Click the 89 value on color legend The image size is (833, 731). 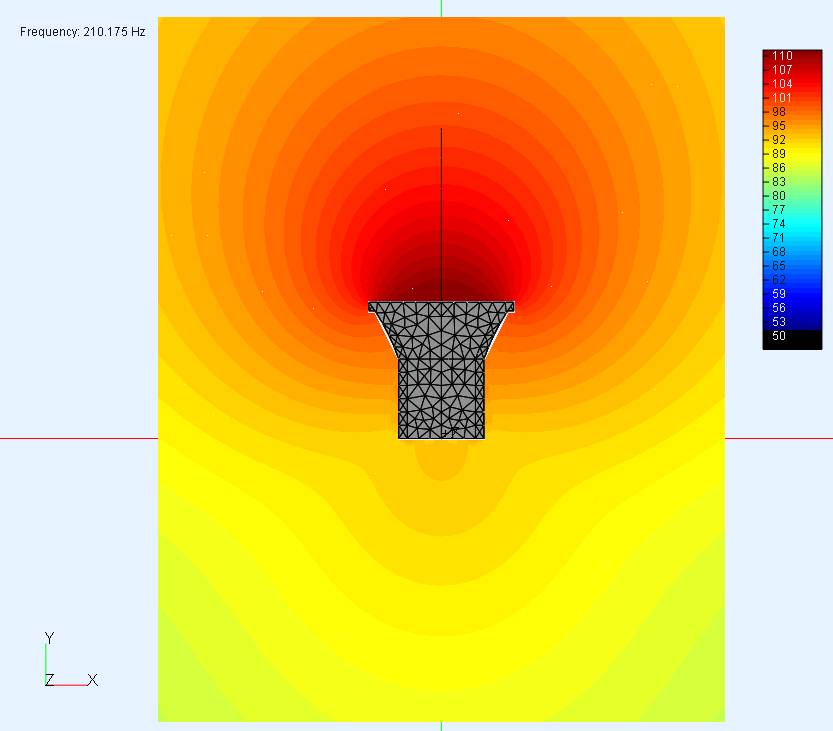779,154
